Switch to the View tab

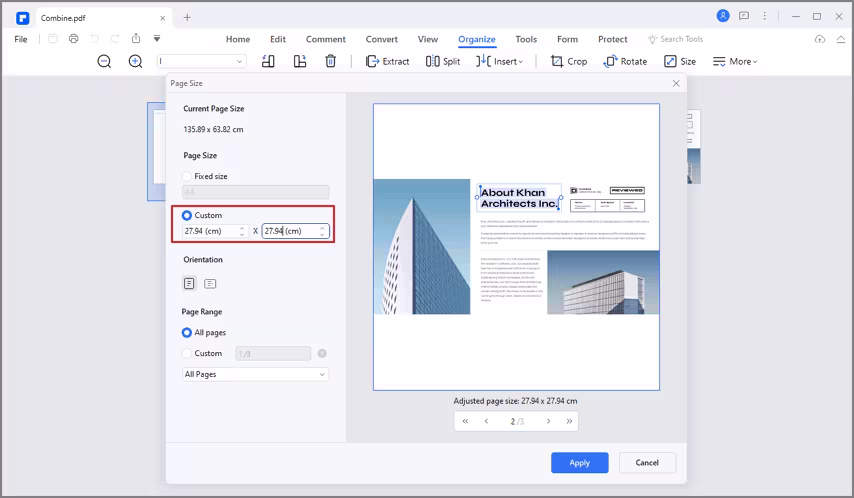click(428, 39)
